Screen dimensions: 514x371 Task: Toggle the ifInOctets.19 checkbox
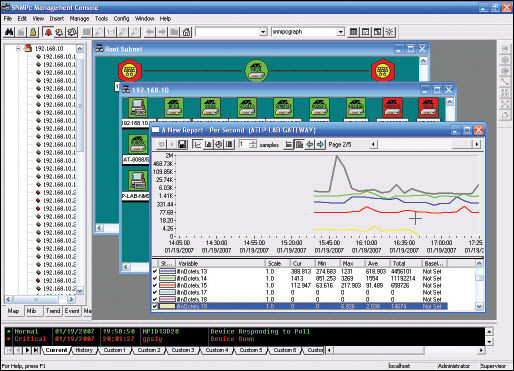pos(155,306)
